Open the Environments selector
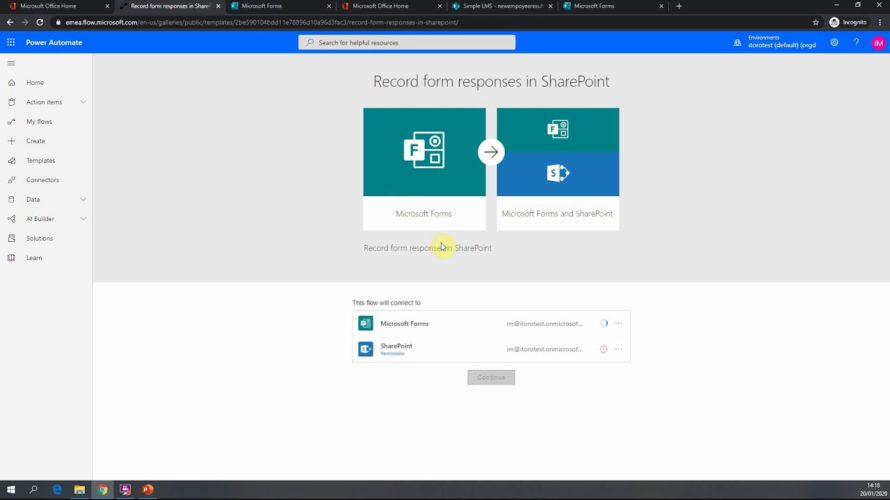This screenshot has height=500, width=890. (782, 42)
